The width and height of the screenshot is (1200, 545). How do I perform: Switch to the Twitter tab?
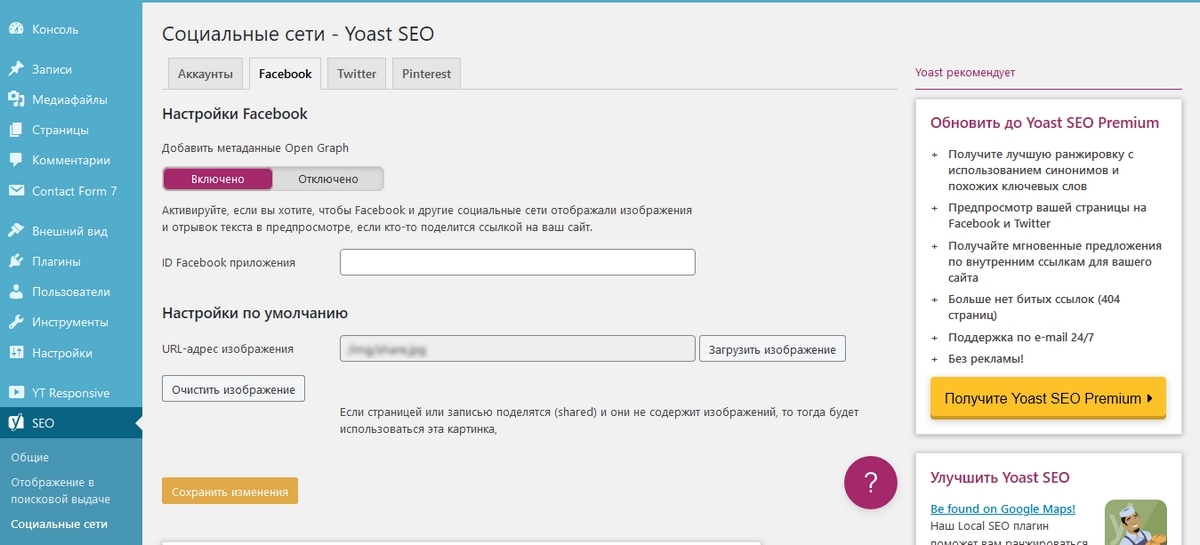coord(357,74)
